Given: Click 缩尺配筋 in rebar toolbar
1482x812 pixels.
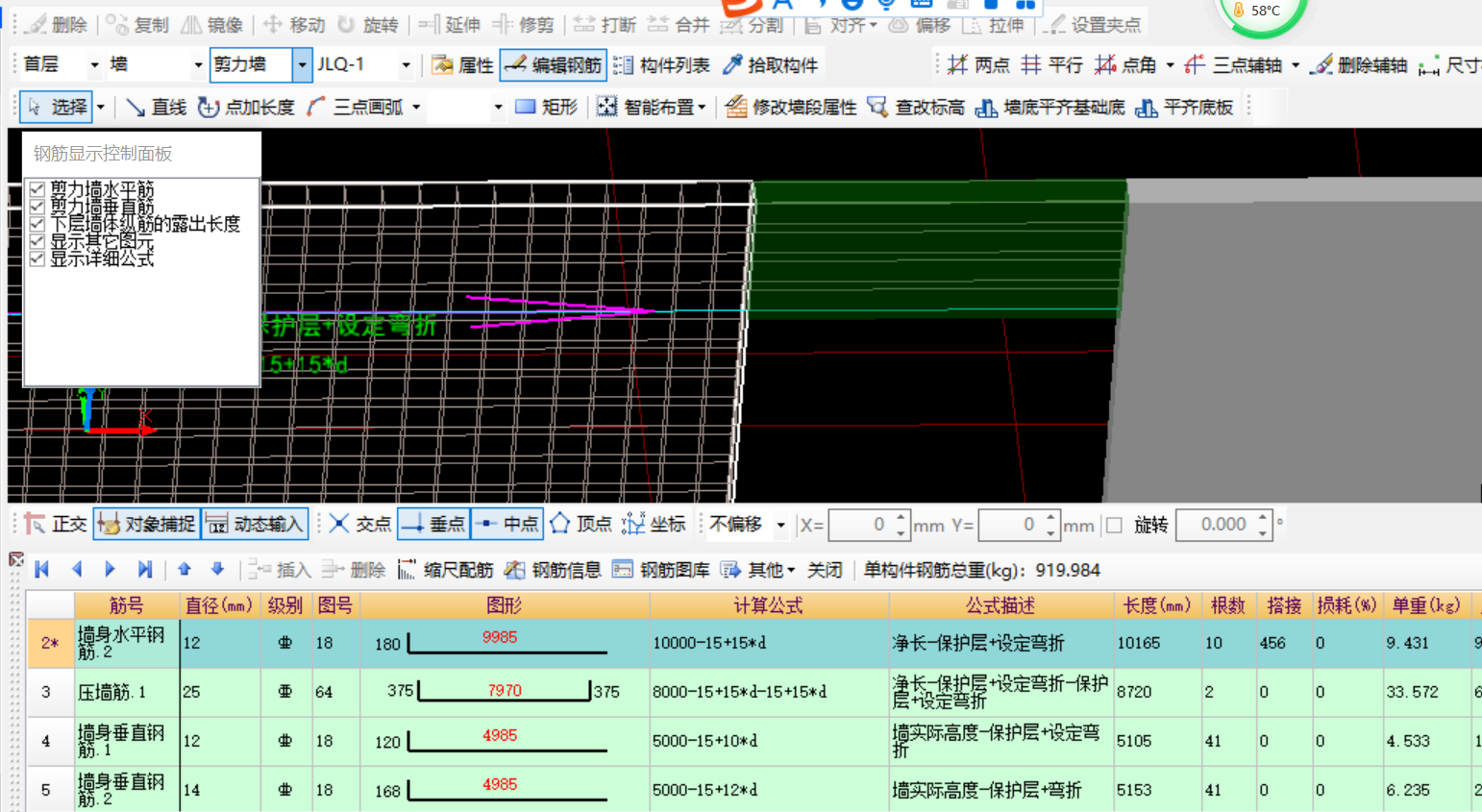Looking at the screenshot, I should (x=445, y=570).
